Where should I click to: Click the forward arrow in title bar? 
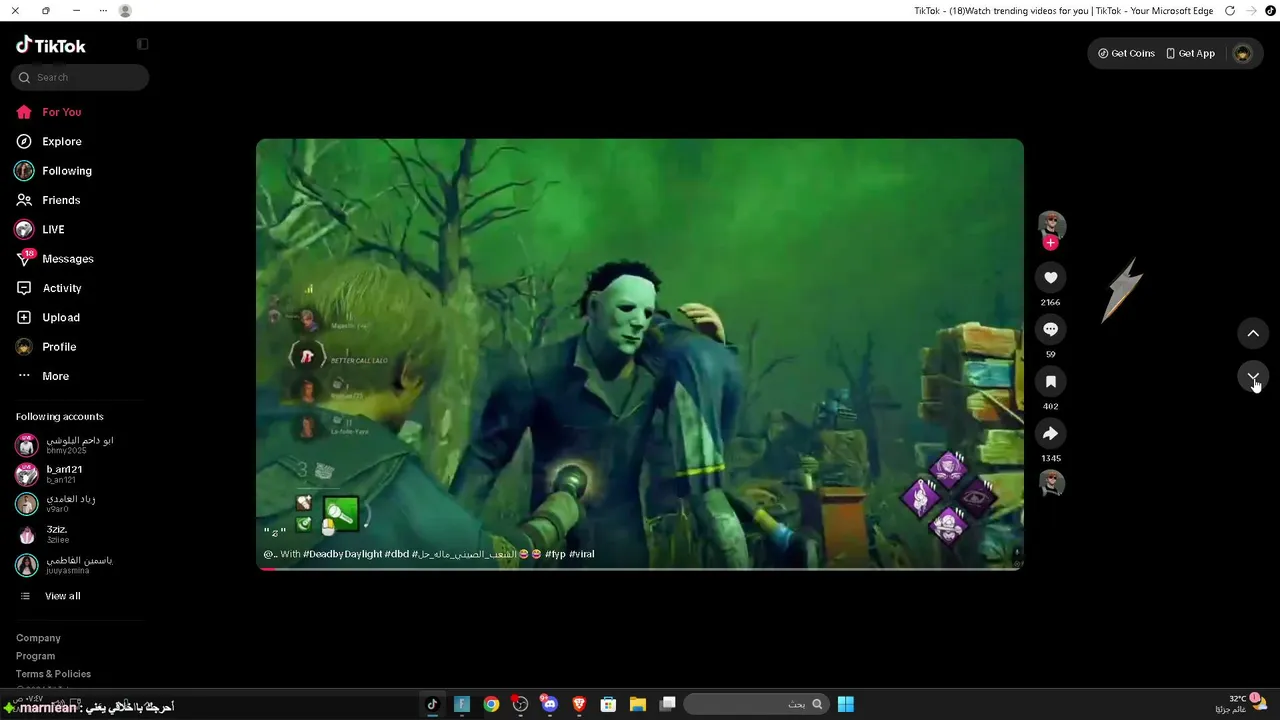pos(1251,11)
